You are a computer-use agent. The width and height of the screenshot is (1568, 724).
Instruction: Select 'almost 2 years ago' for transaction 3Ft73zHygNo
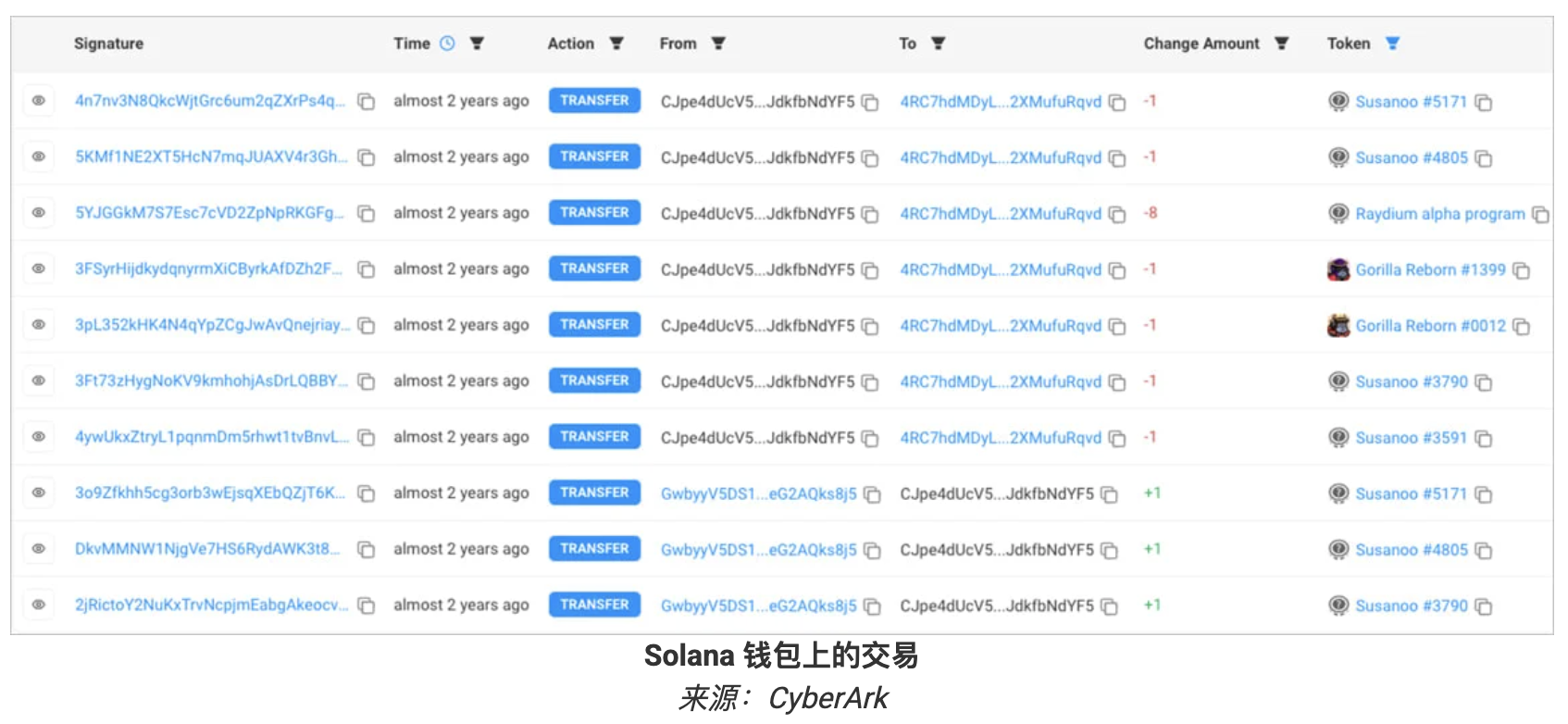coord(461,381)
